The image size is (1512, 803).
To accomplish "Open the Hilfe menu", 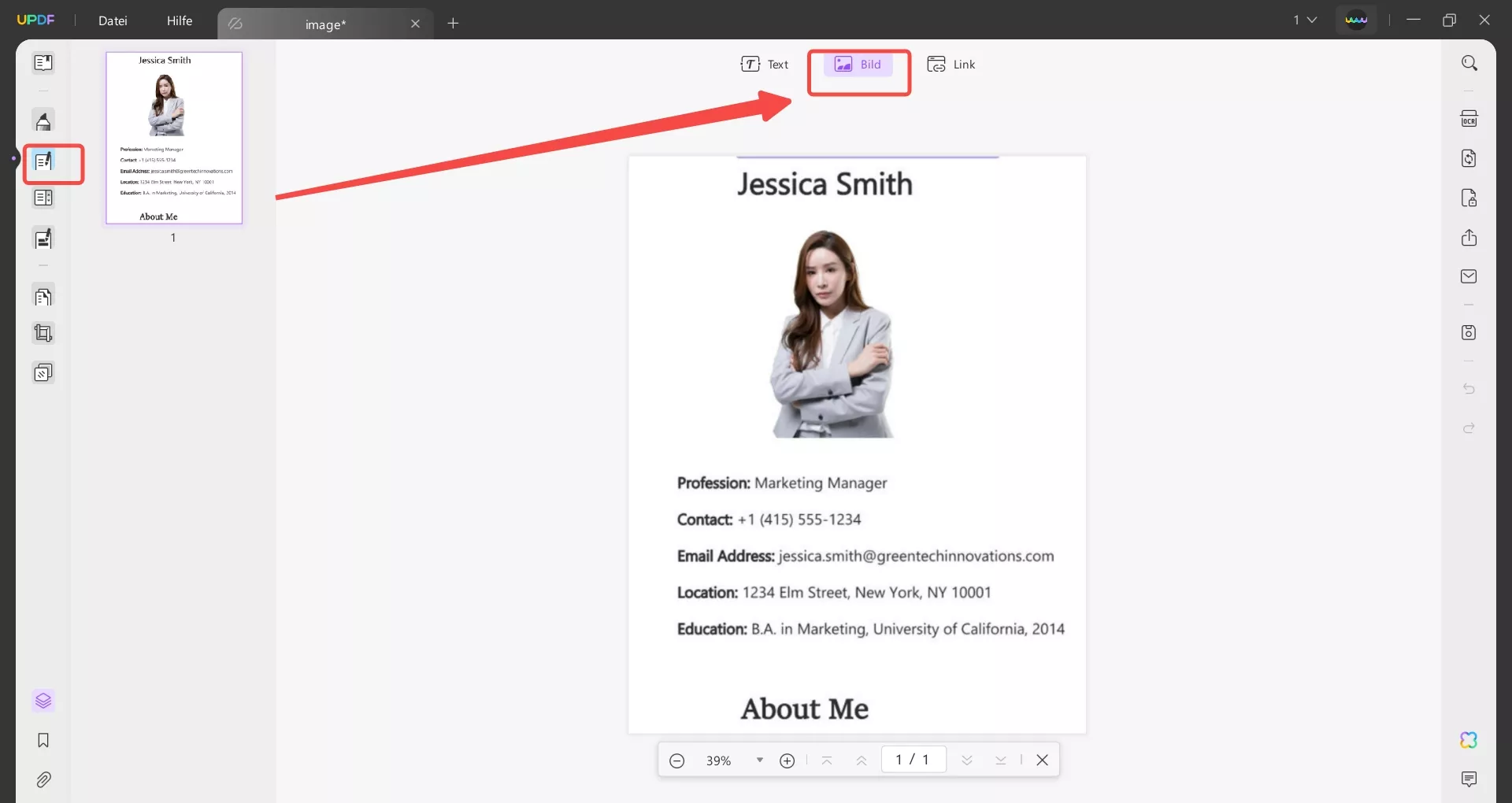I will tap(180, 20).
